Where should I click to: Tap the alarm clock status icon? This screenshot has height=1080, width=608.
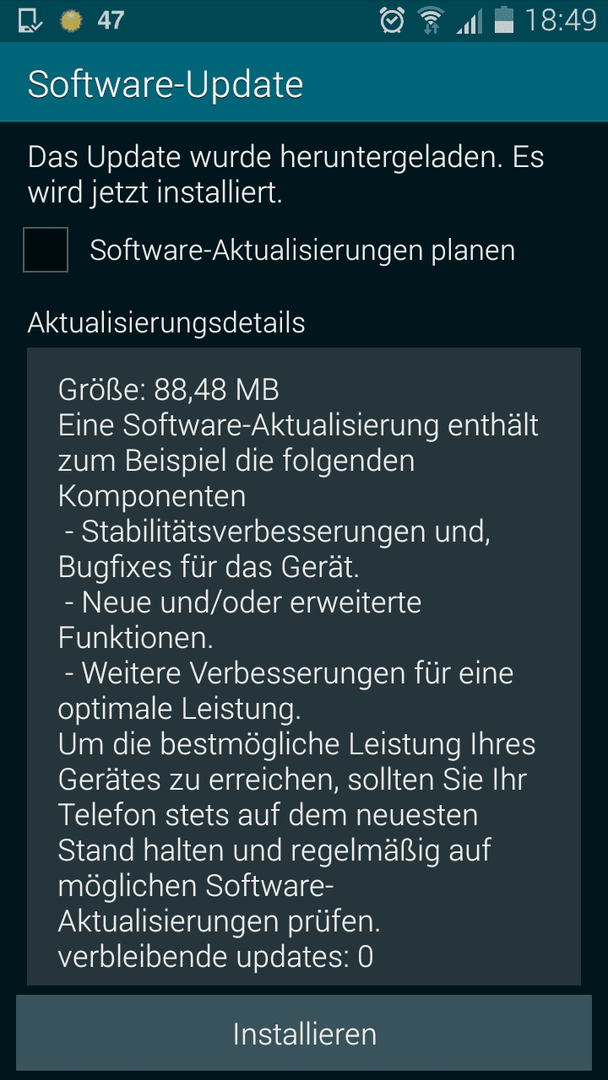tap(392, 21)
